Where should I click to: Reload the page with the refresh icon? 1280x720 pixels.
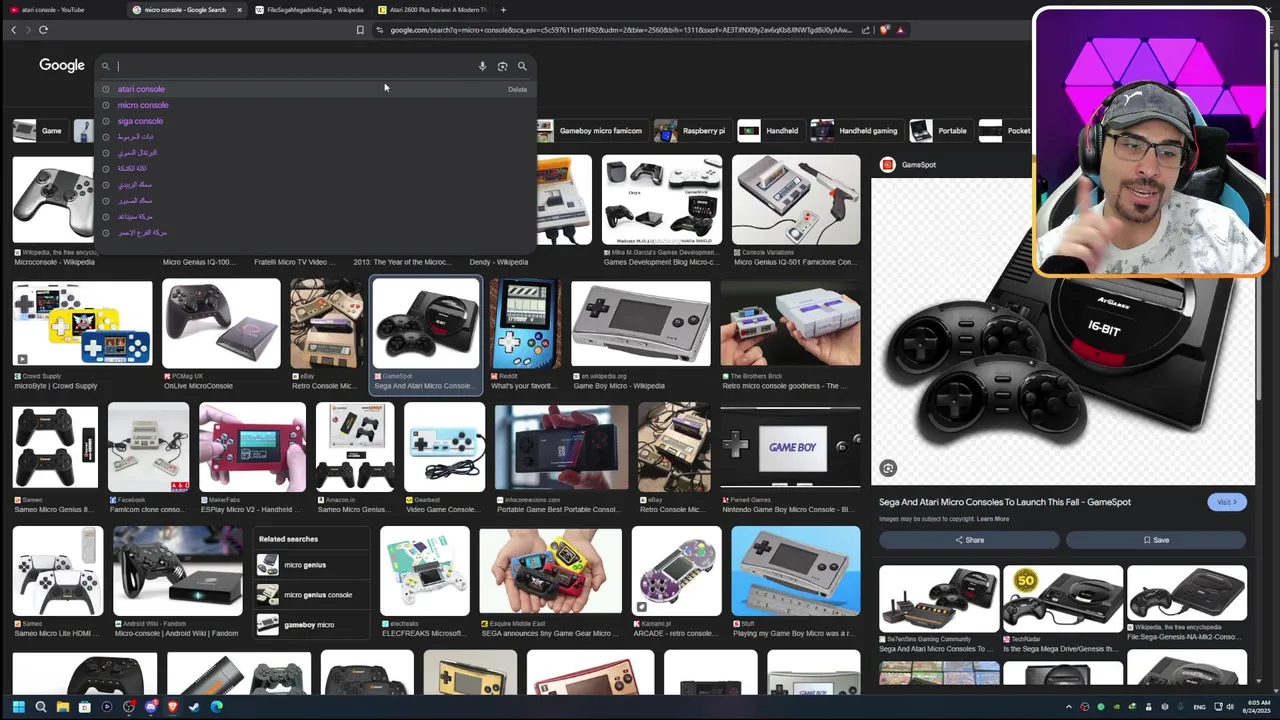click(x=43, y=30)
